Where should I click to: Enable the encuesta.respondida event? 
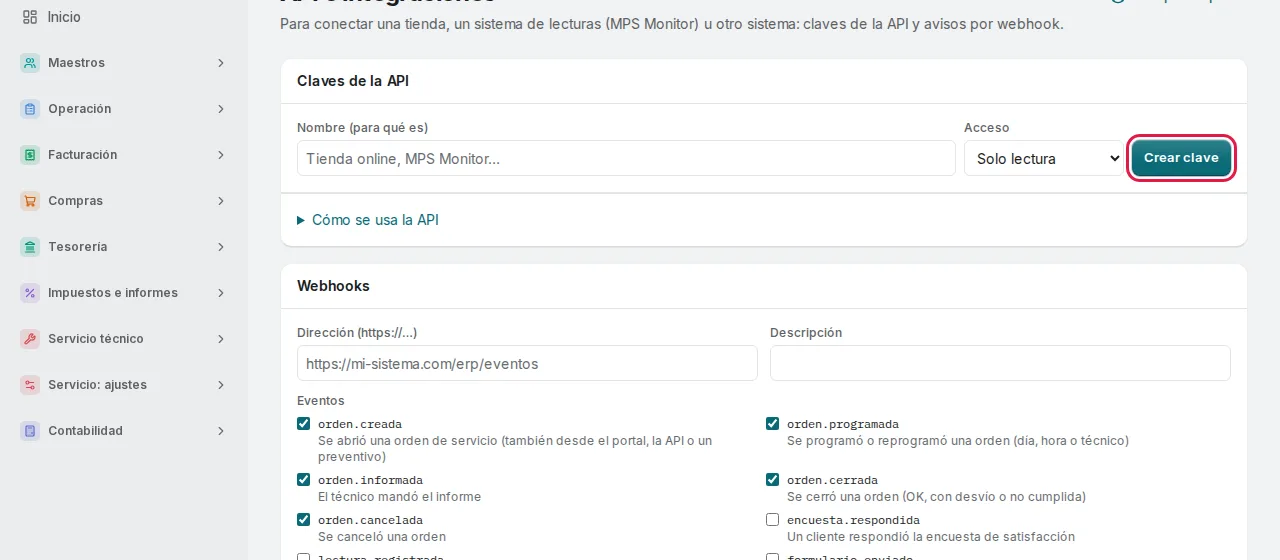[x=773, y=520]
